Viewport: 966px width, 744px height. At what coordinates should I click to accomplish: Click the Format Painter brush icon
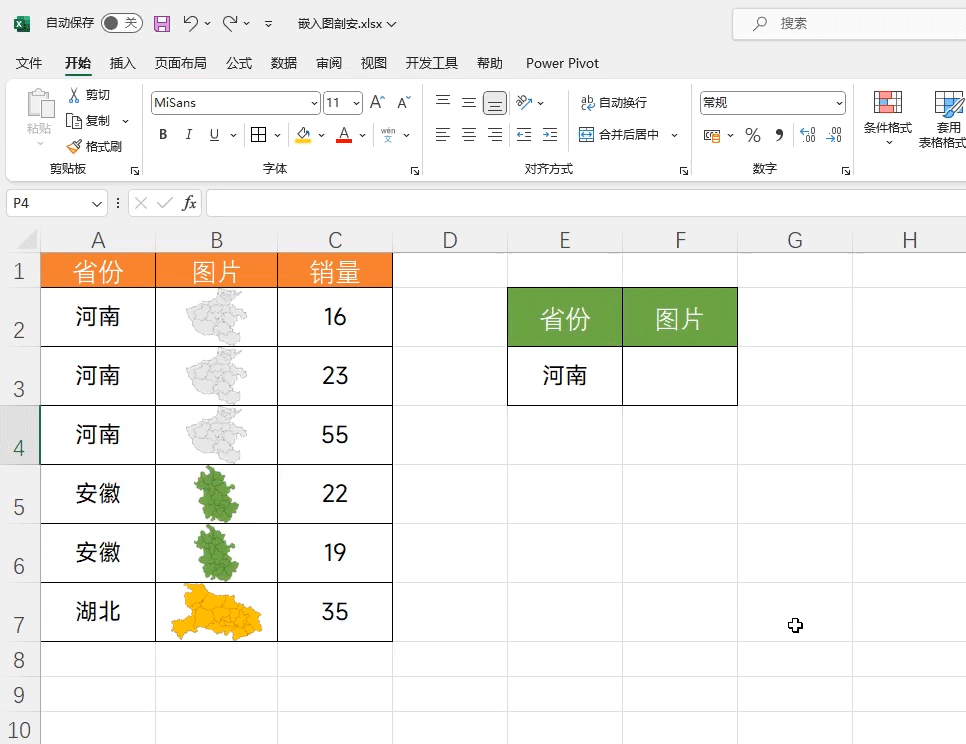pos(74,146)
